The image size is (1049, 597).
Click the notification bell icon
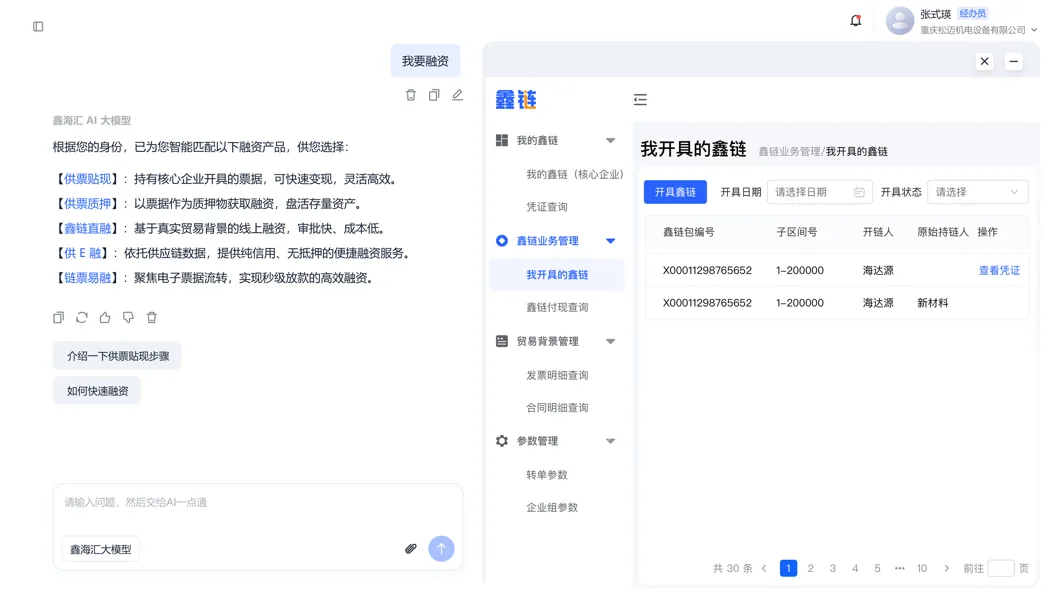(x=855, y=21)
